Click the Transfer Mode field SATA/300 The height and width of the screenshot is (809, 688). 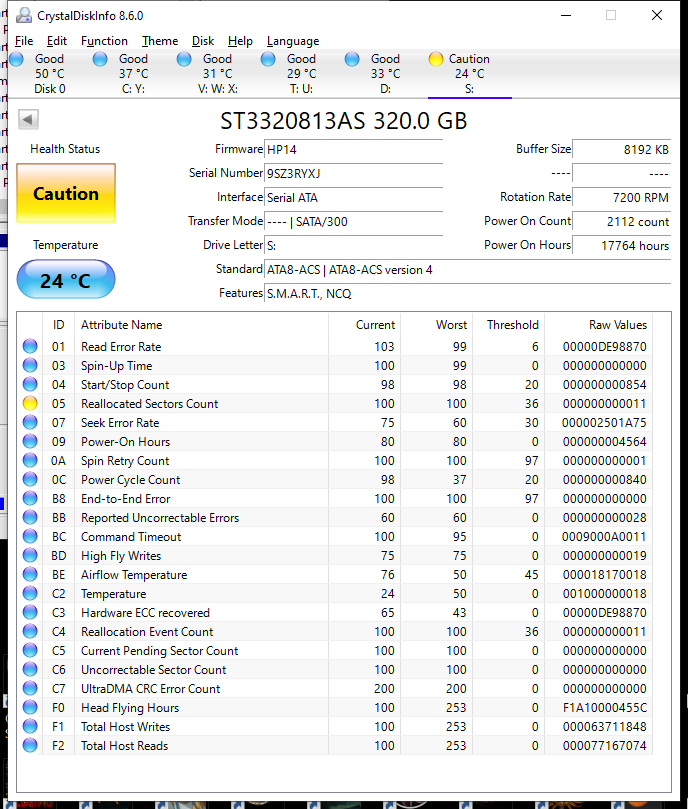pyautogui.click(x=354, y=222)
